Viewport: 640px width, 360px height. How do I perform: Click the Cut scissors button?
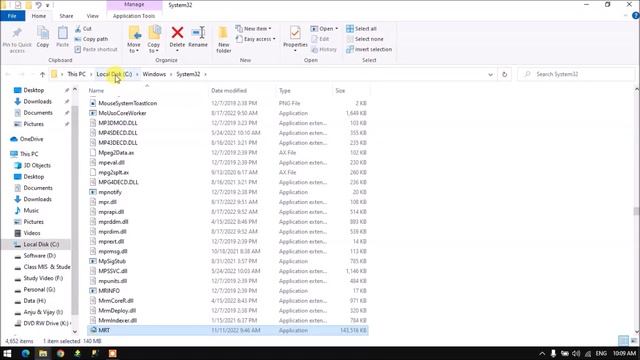click(x=83, y=29)
